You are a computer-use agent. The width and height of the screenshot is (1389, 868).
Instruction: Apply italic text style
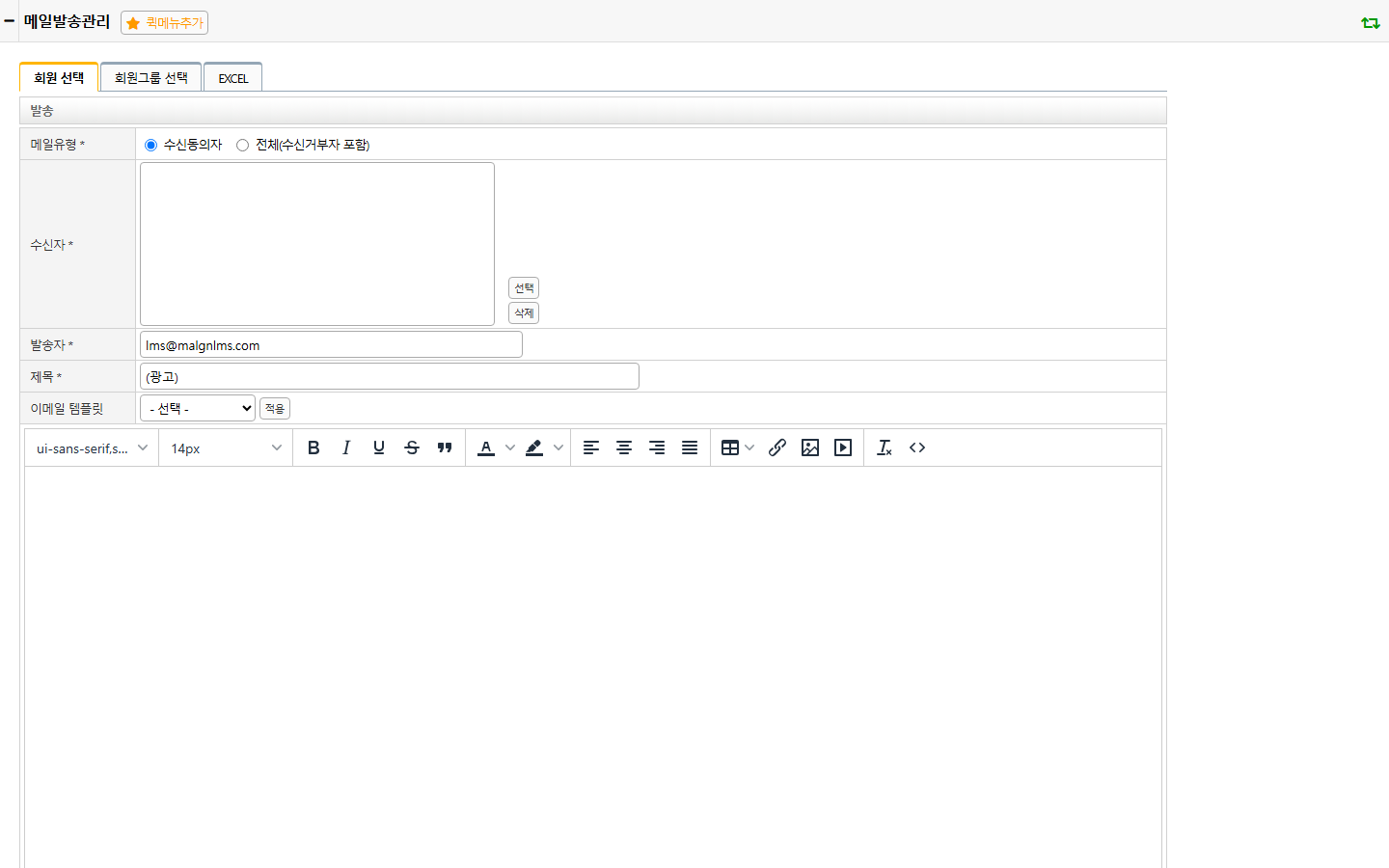point(346,448)
